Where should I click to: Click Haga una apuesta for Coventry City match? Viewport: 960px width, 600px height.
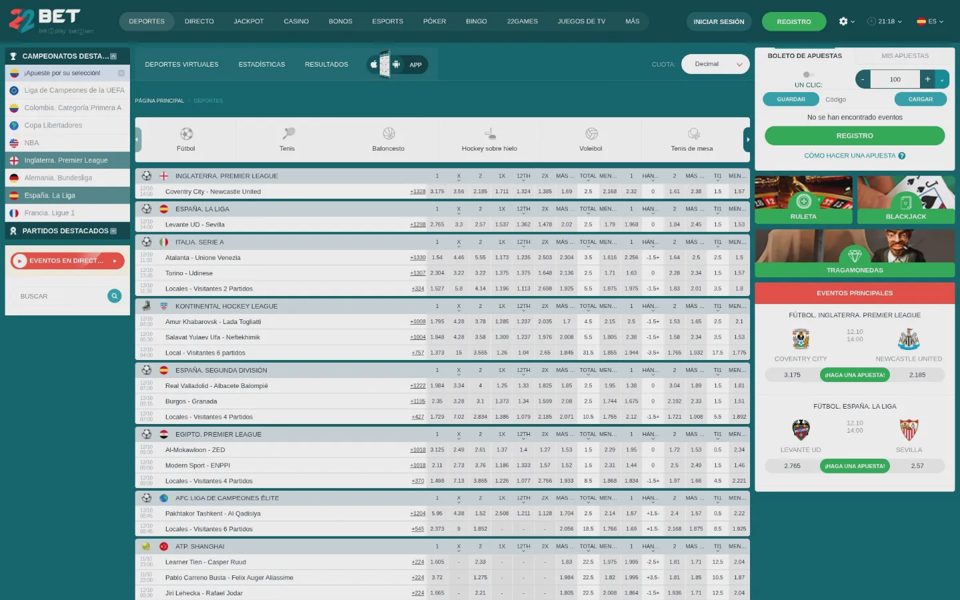[x=855, y=375]
